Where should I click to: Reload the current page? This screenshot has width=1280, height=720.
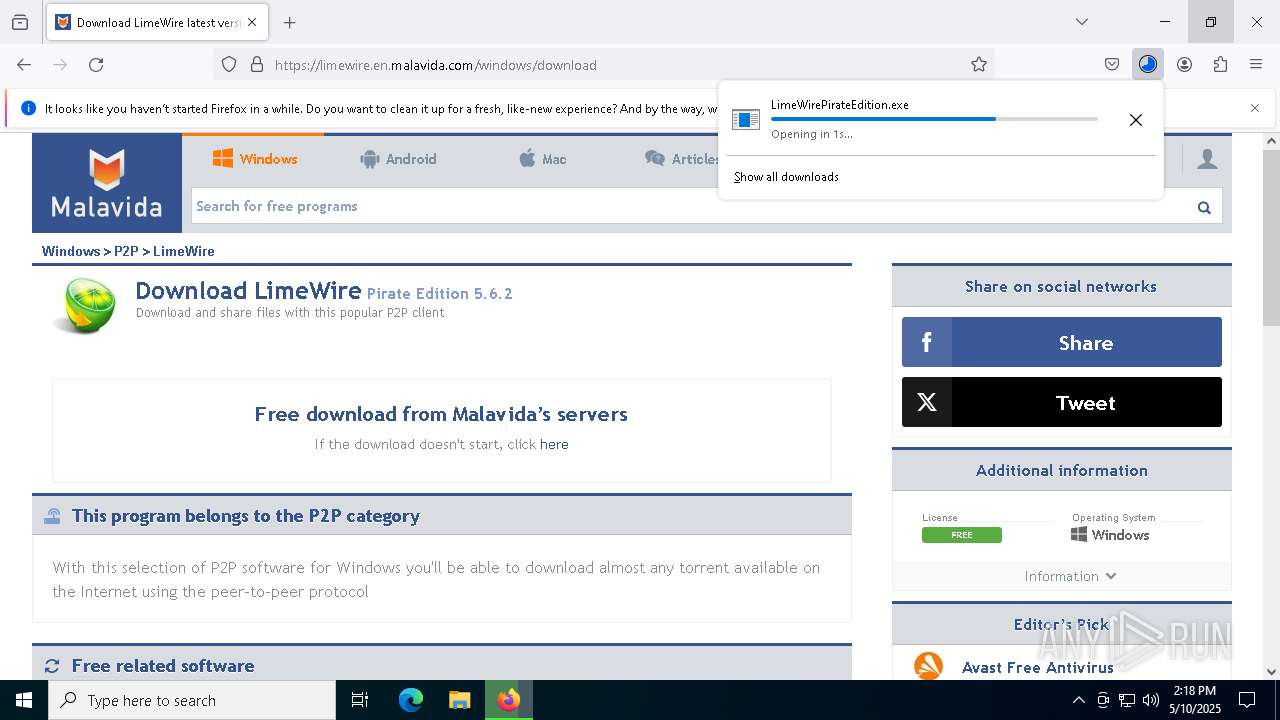coord(96,65)
